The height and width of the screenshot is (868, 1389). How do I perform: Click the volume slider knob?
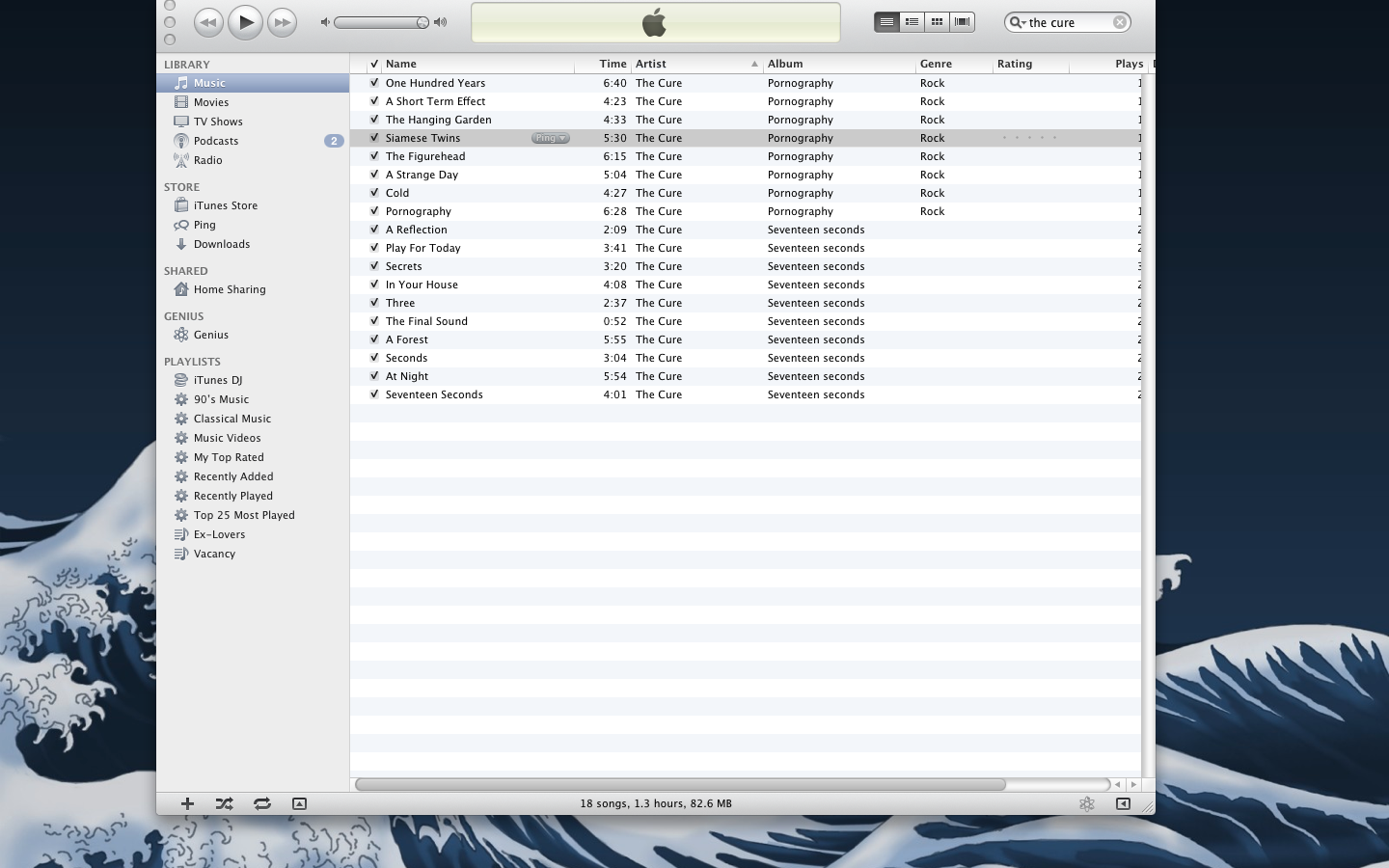coord(422,22)
